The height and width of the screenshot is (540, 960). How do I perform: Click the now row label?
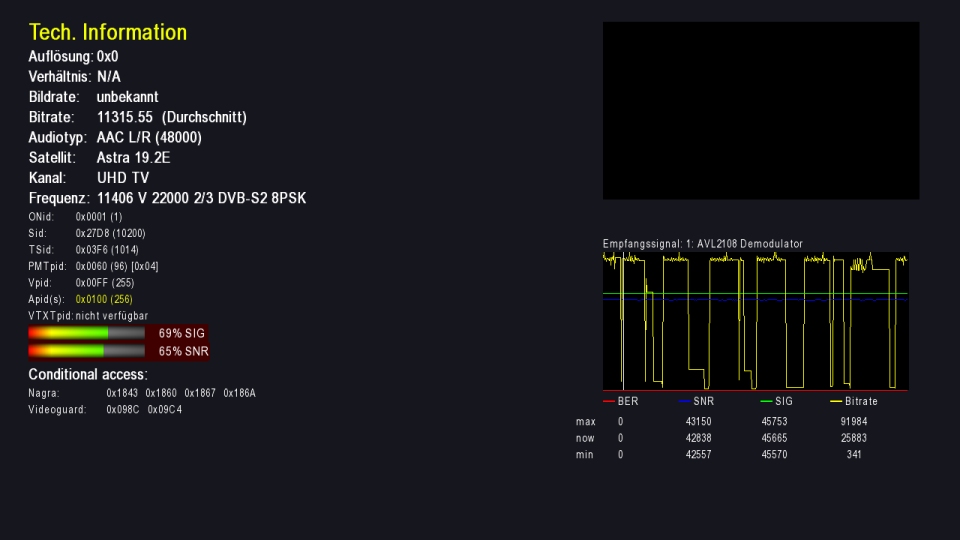[x=585, y=438]
